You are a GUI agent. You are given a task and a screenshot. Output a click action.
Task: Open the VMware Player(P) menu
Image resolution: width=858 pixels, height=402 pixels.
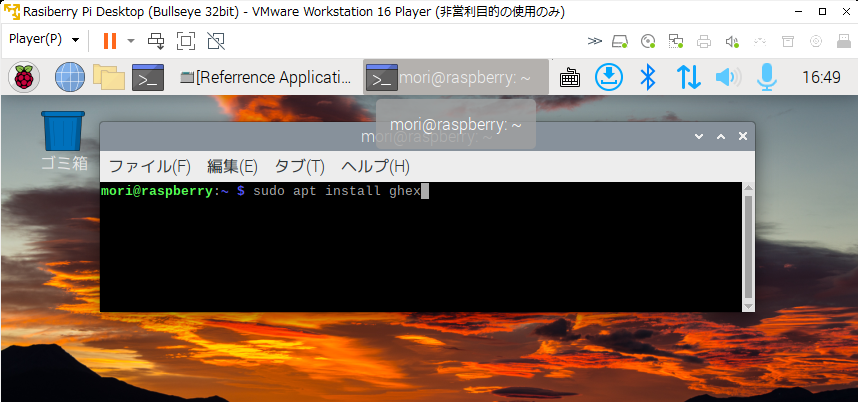click(44, 40)
